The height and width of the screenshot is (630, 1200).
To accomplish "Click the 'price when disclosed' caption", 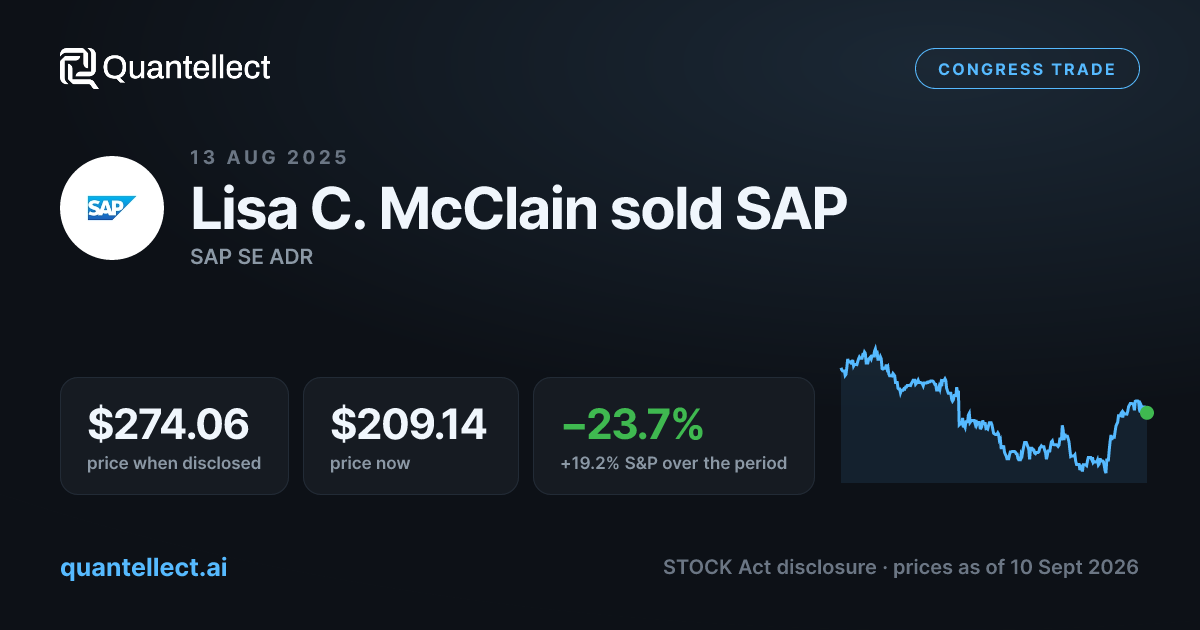I will [x=174, y=463].
